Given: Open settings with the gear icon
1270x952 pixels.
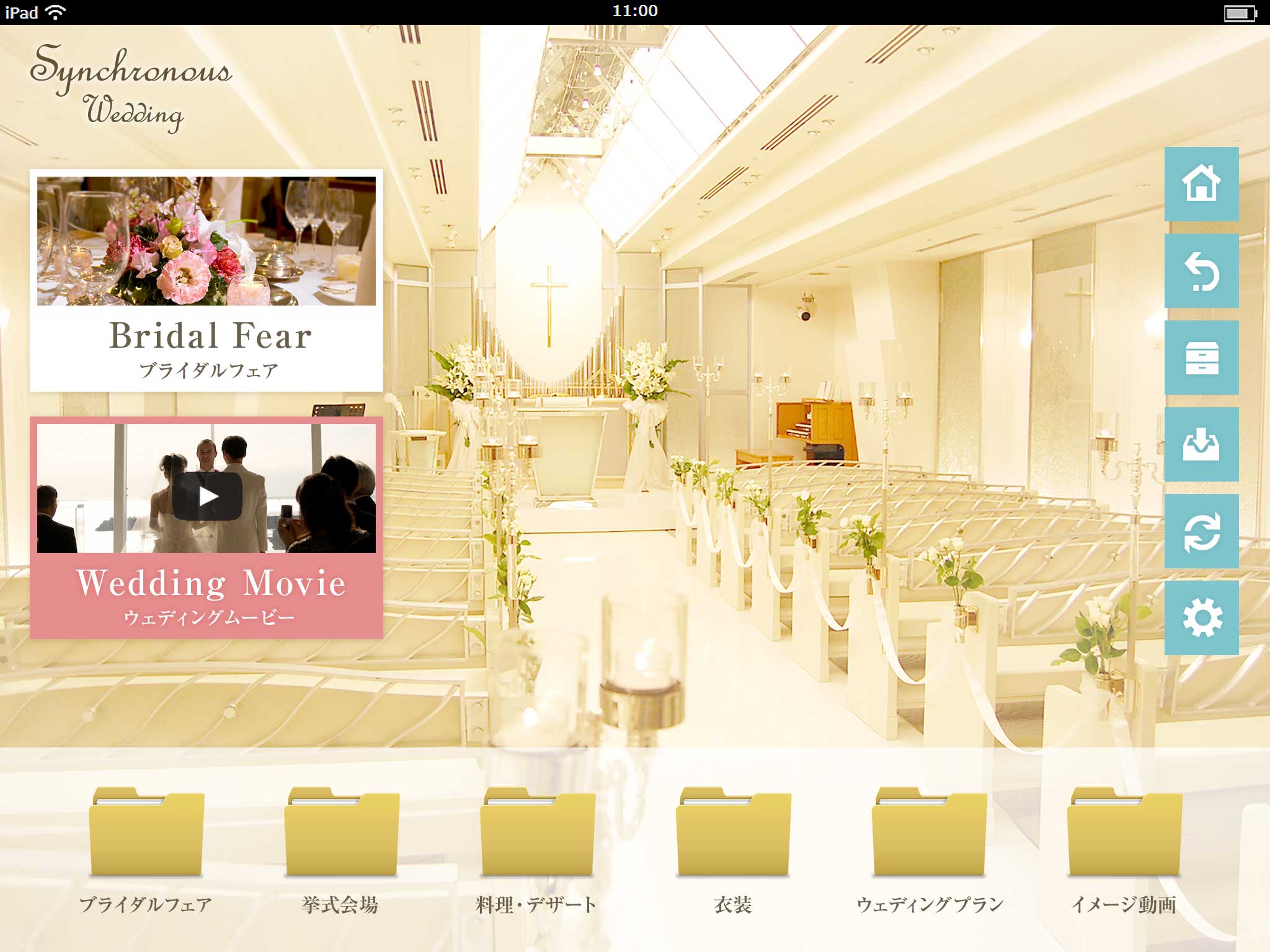Looking at the screenshot, I should 1201,618.
